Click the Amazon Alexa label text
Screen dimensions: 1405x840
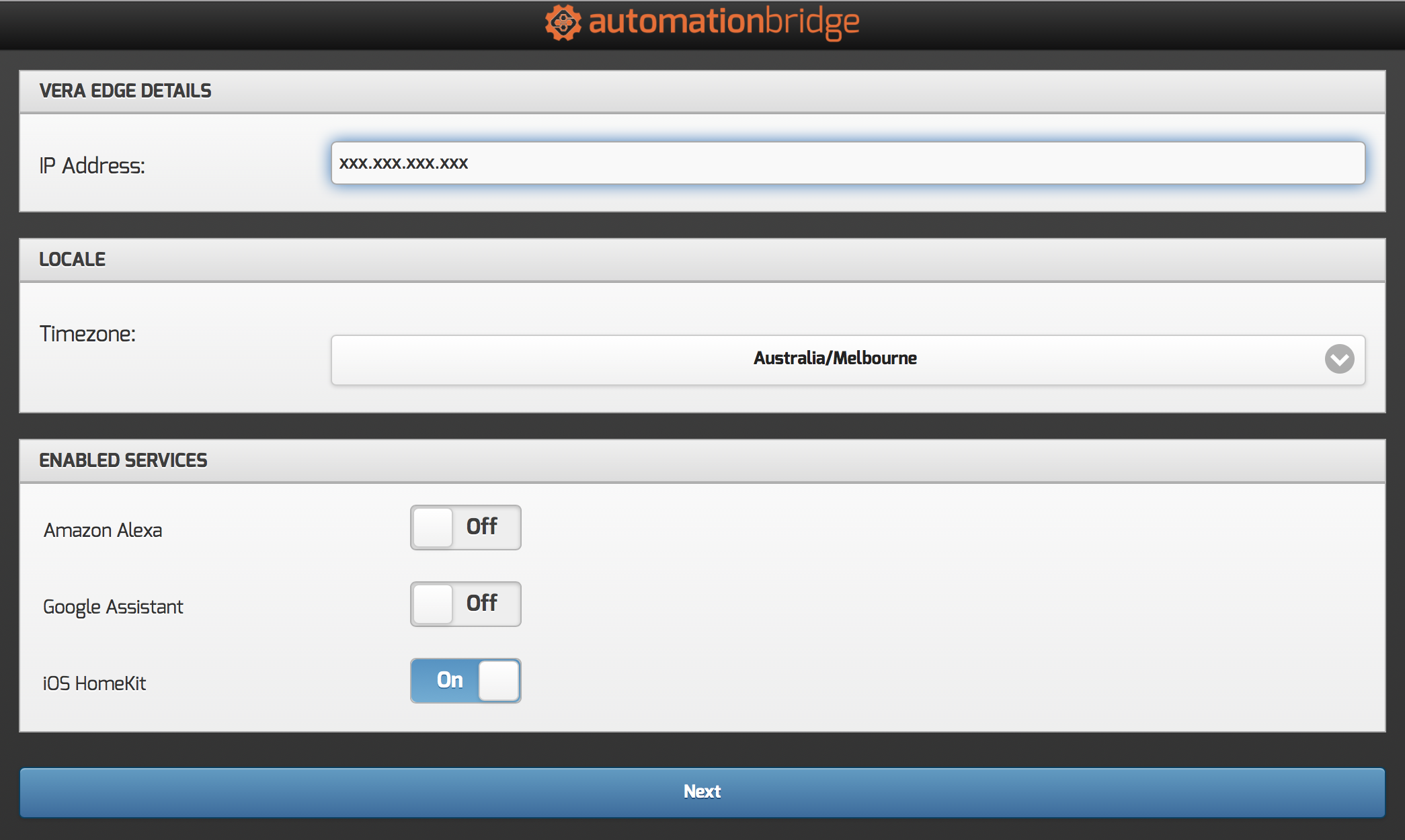tap(103, 530)
